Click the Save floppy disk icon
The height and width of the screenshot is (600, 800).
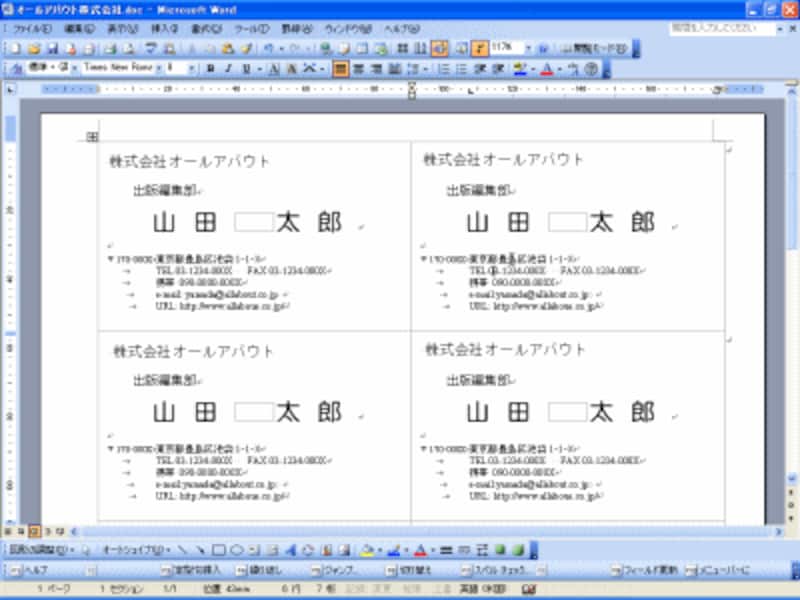tap(53, 48)
